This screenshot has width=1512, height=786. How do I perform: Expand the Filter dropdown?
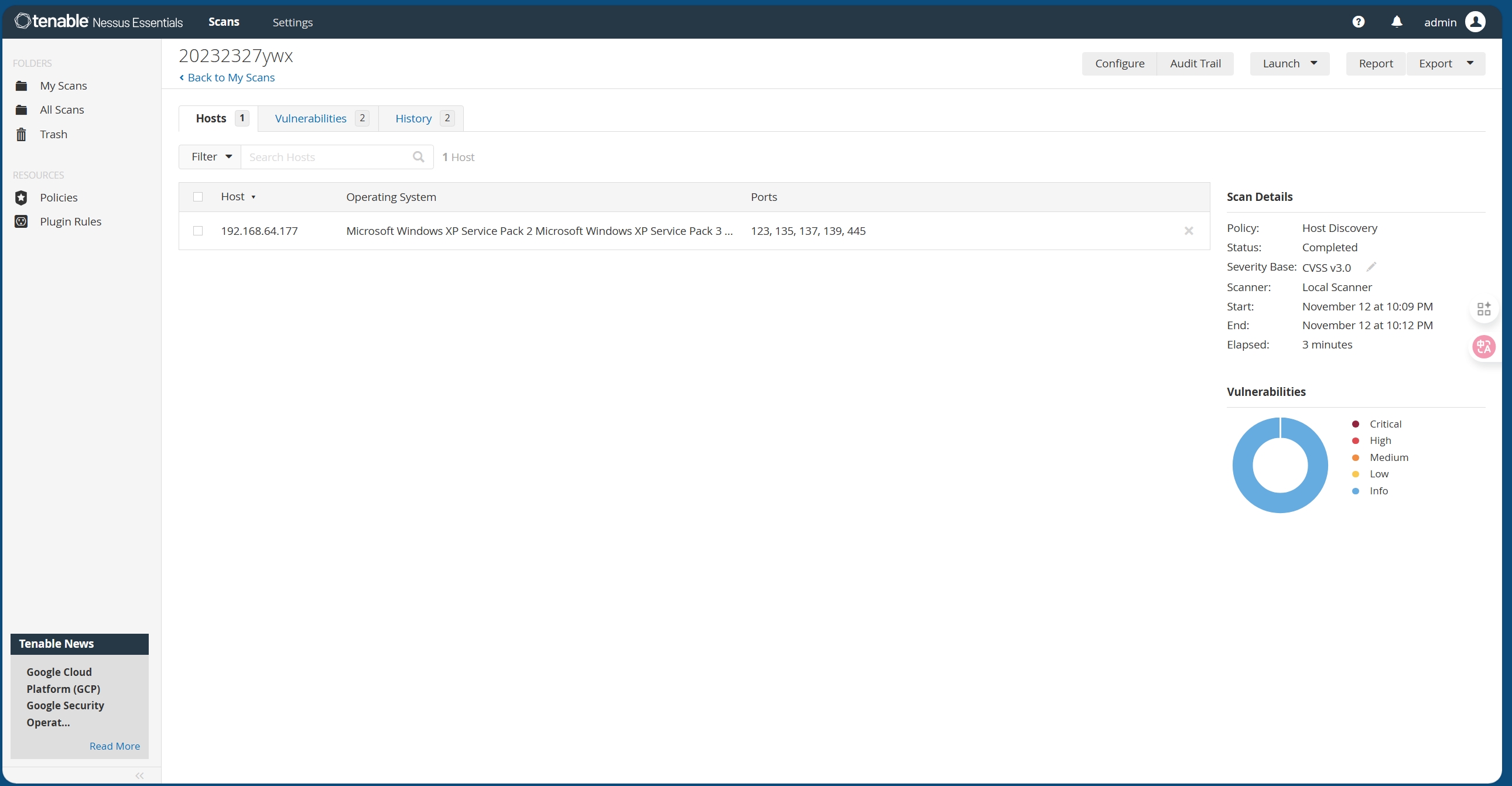click(210, 157)
